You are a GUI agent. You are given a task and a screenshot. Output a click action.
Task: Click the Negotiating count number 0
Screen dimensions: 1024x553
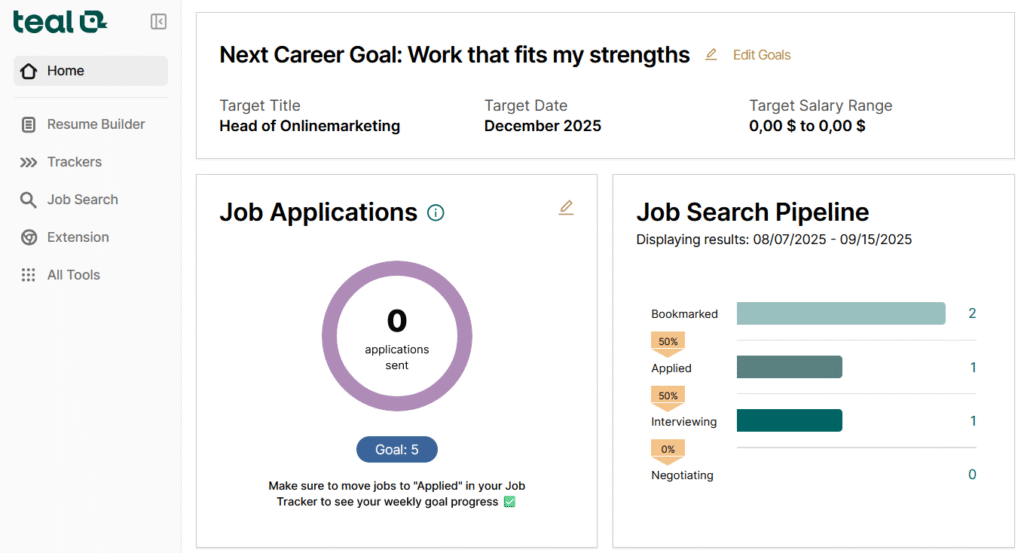tap(972, 475)
